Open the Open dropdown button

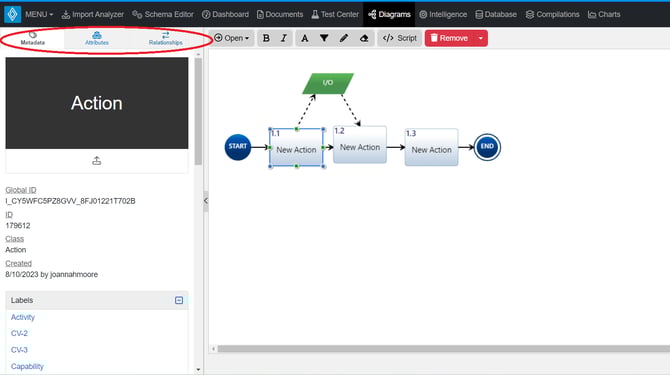point(232,38)
